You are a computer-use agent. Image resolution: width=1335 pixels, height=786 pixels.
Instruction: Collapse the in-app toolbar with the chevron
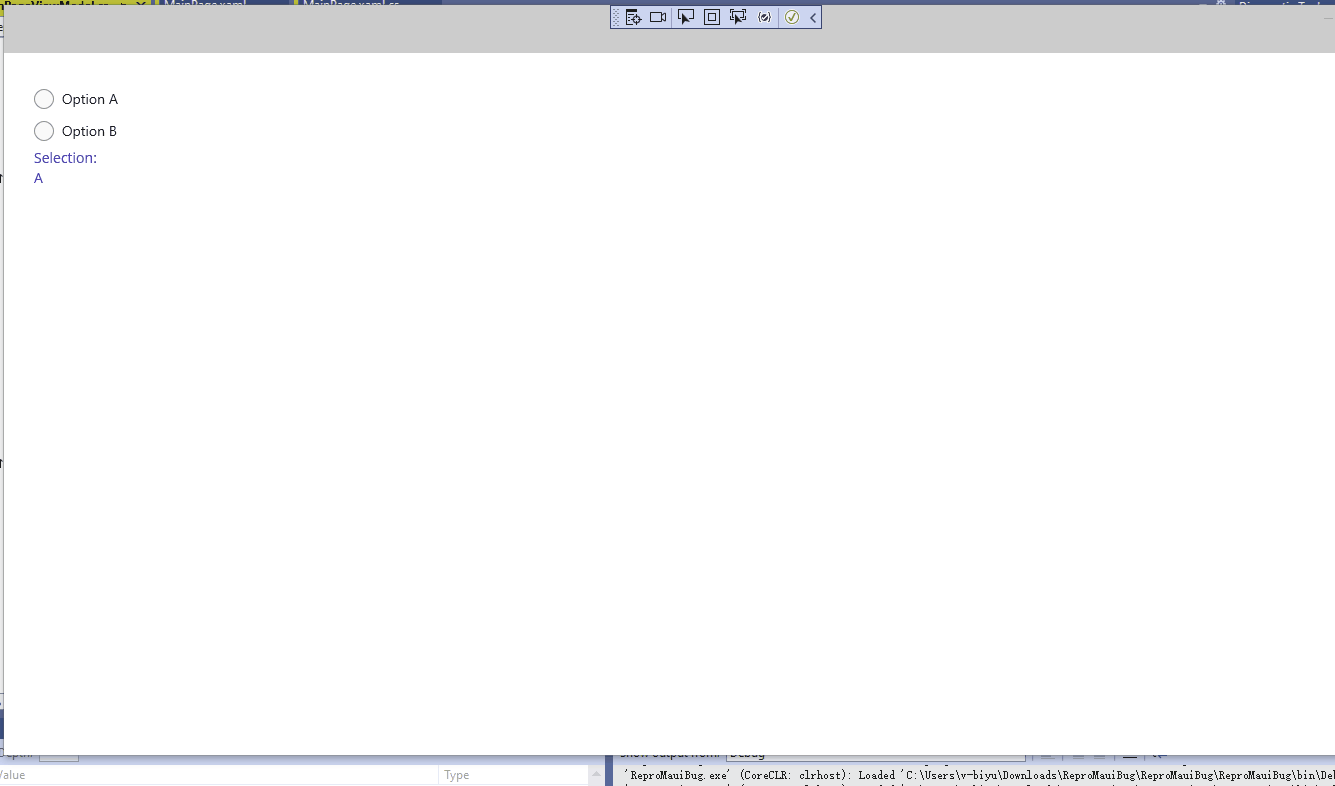click(812, 17)
